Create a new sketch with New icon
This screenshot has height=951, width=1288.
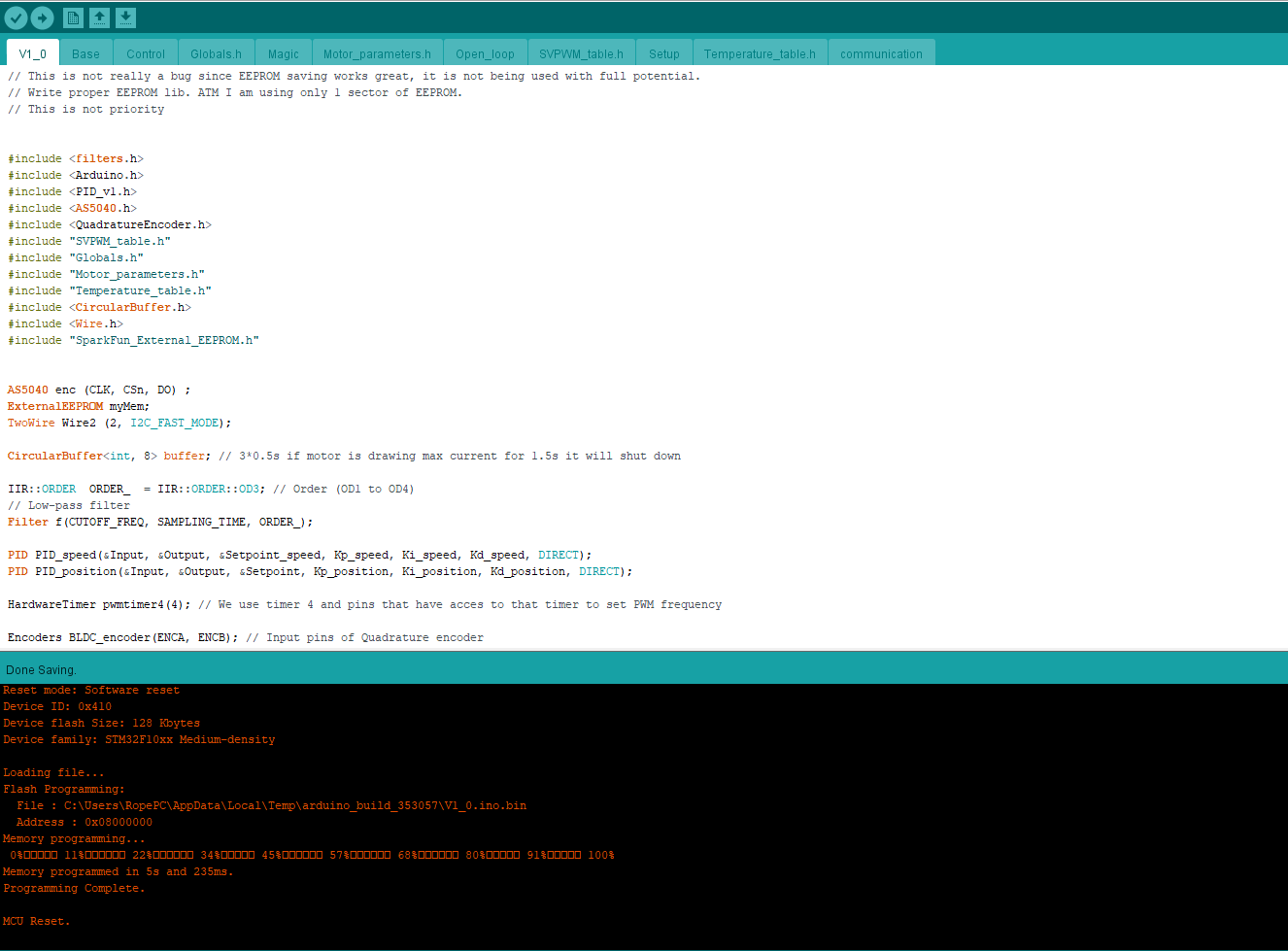coord(73,17)
